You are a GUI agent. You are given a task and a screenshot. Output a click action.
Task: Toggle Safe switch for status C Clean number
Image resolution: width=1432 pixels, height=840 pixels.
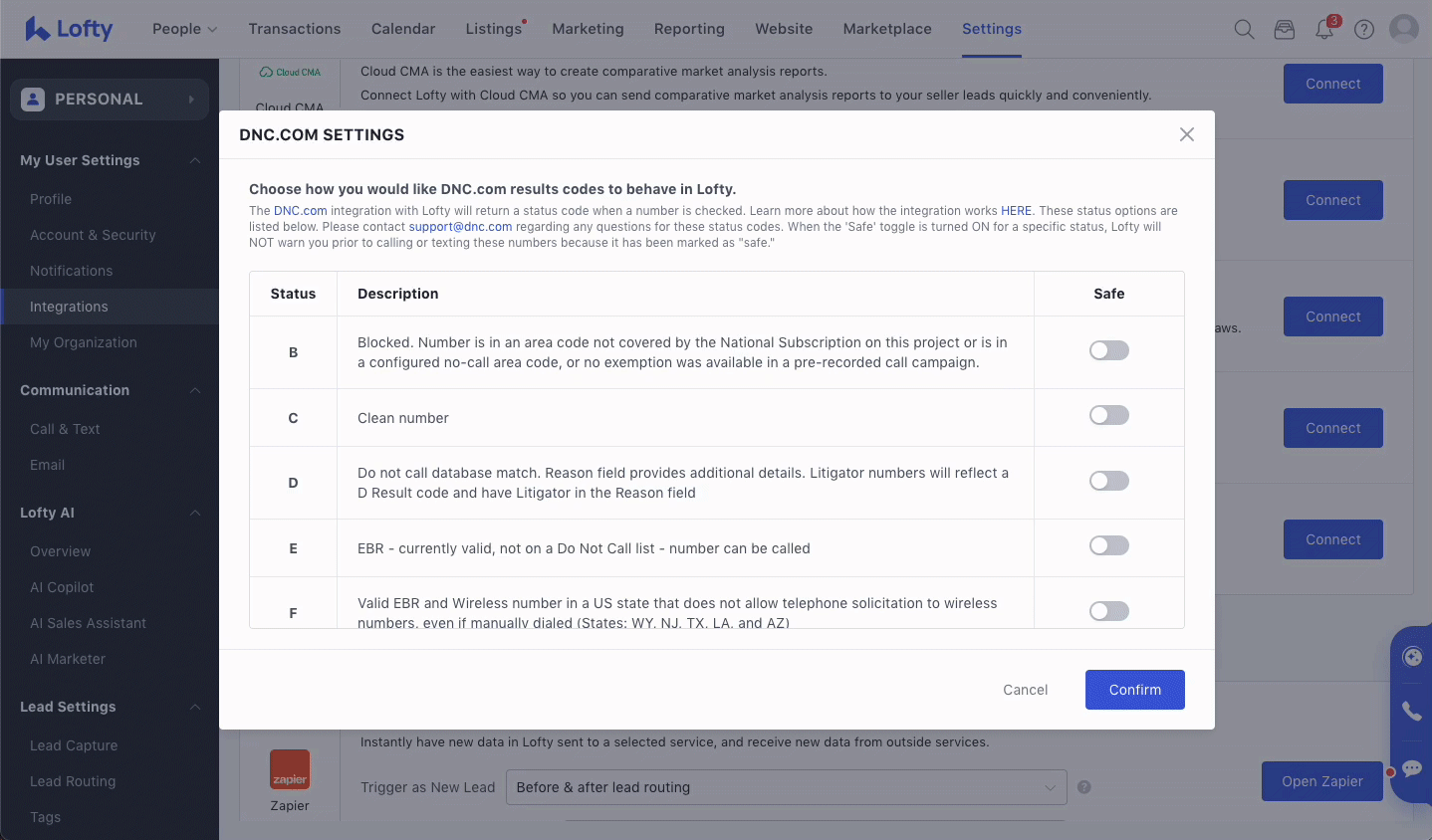[1108, 415]
